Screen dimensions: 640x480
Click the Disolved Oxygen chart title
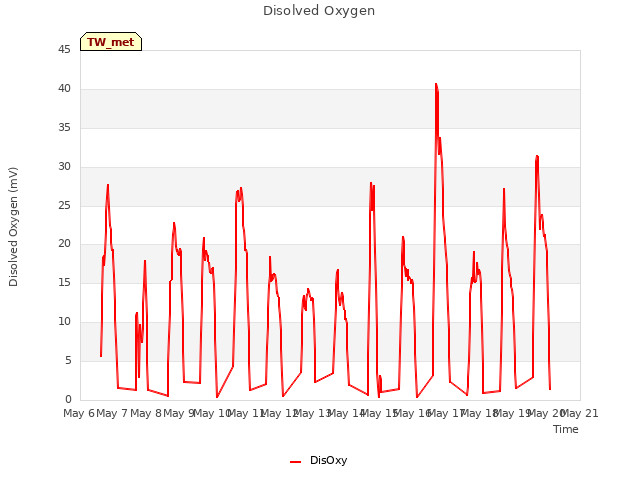pos(319,11)
